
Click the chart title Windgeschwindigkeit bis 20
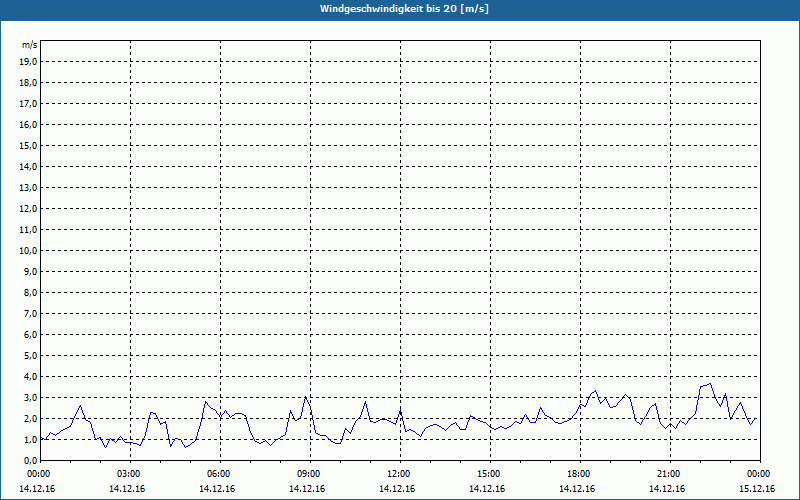(404, 9)
